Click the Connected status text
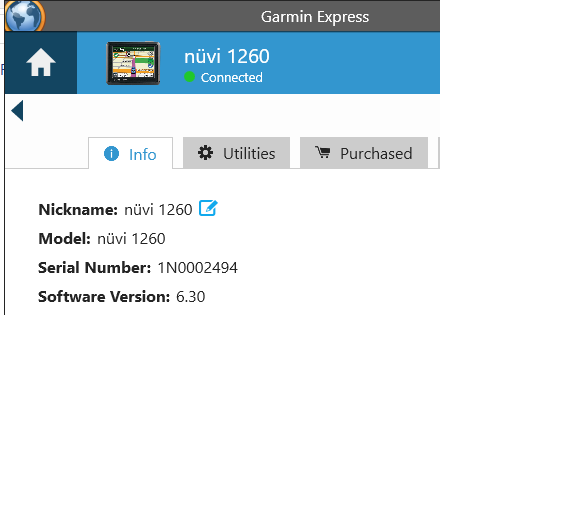580x527 pixels. pyautogui.click(x=232, y=78)
